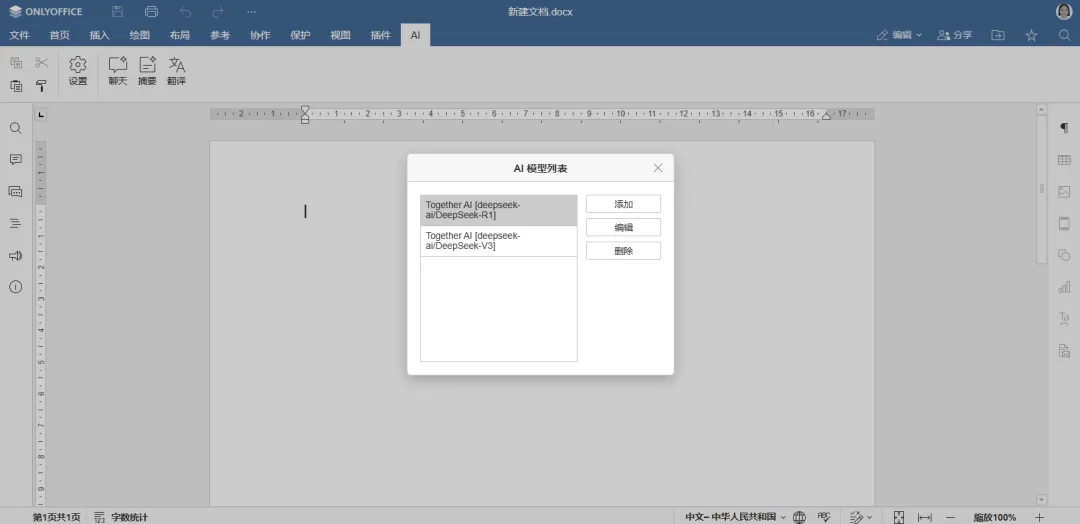Open track changes dropdown in status bar

point(861,516)
